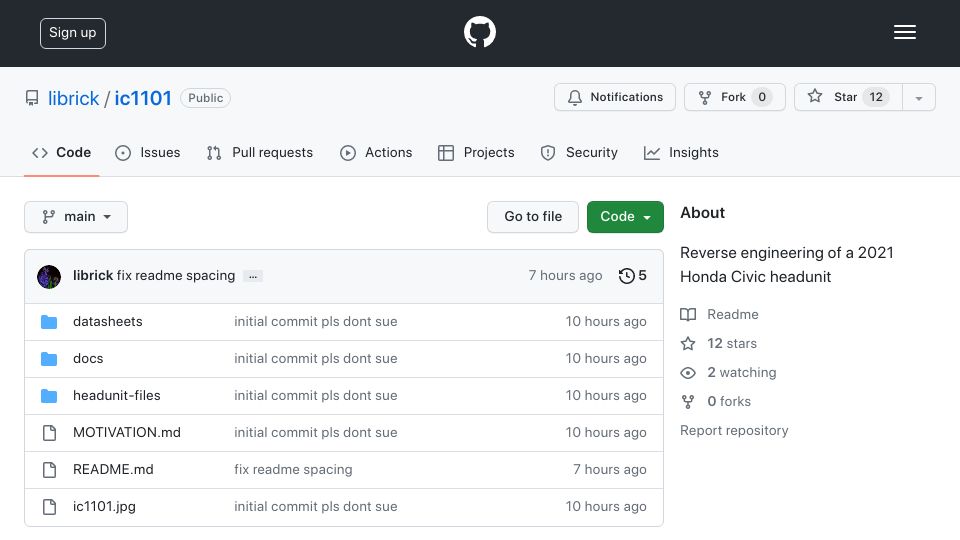Screen dimensions: 960x540
Task: Click the eye icon beside 2 watching
Action: point(688,373)
